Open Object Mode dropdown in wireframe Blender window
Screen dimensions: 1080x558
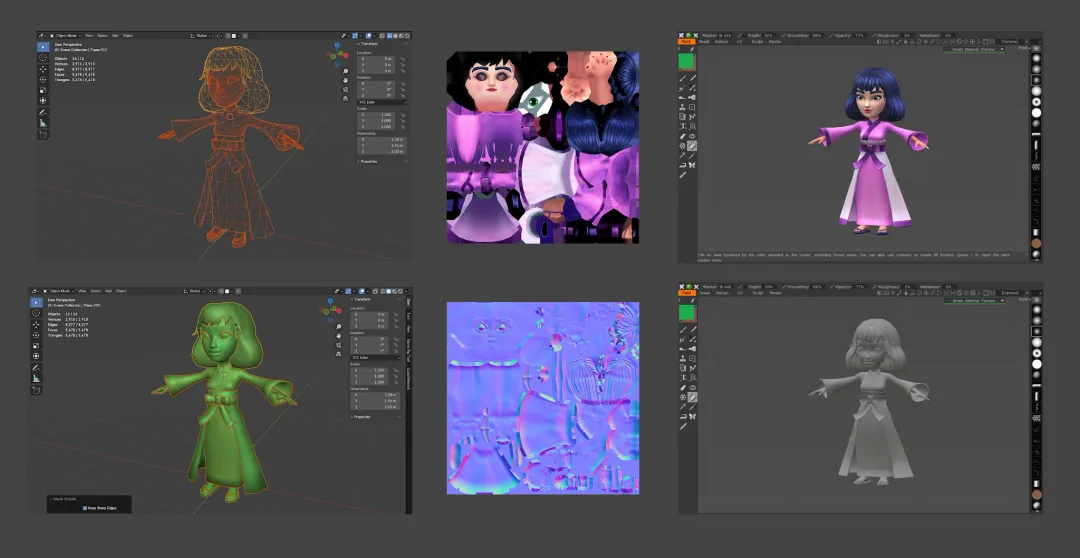65,36
